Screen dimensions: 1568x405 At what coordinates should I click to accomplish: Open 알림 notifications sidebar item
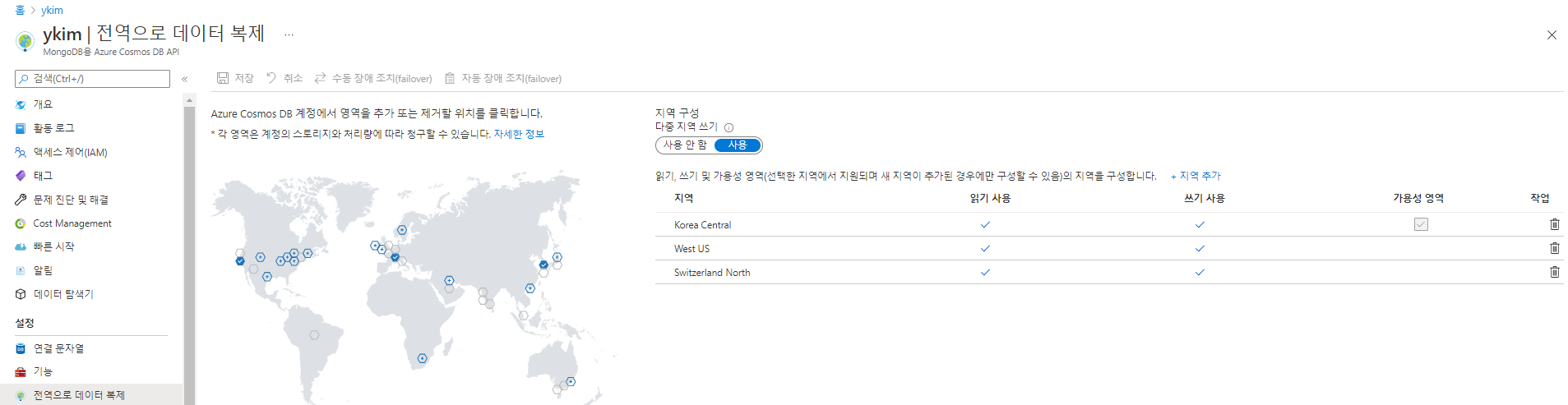click(x=43, y=270)
